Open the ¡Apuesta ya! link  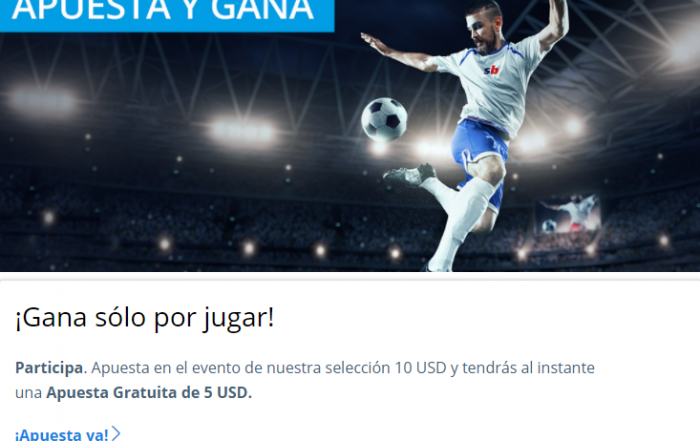pyautogui.click(x=62, y=434)
